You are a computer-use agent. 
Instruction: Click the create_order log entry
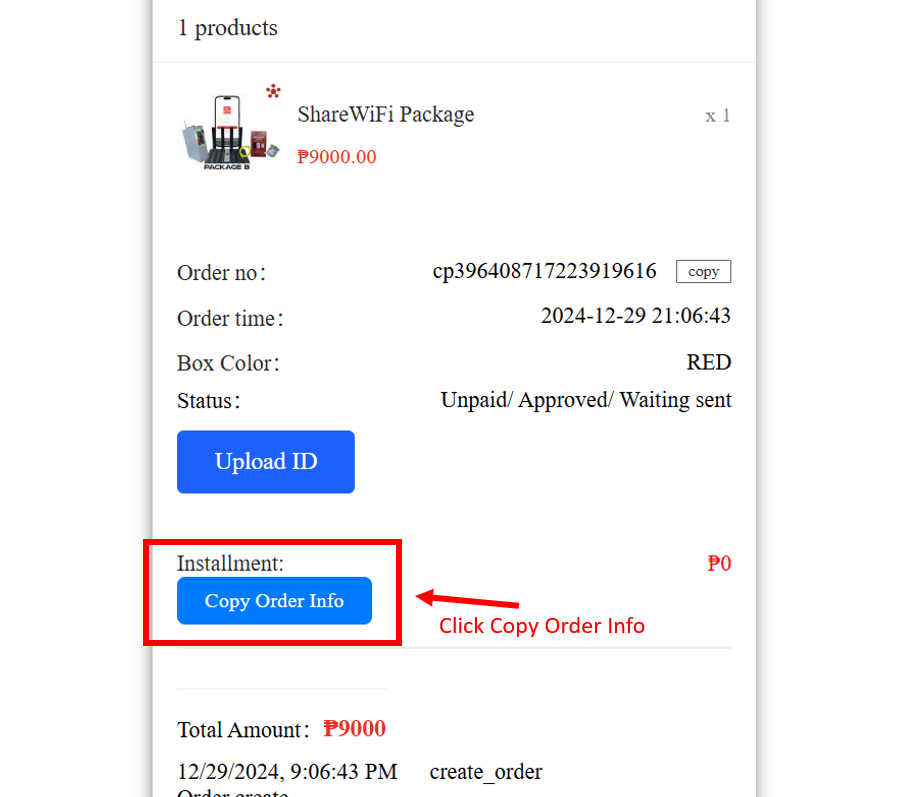click(x=486, y=772)
